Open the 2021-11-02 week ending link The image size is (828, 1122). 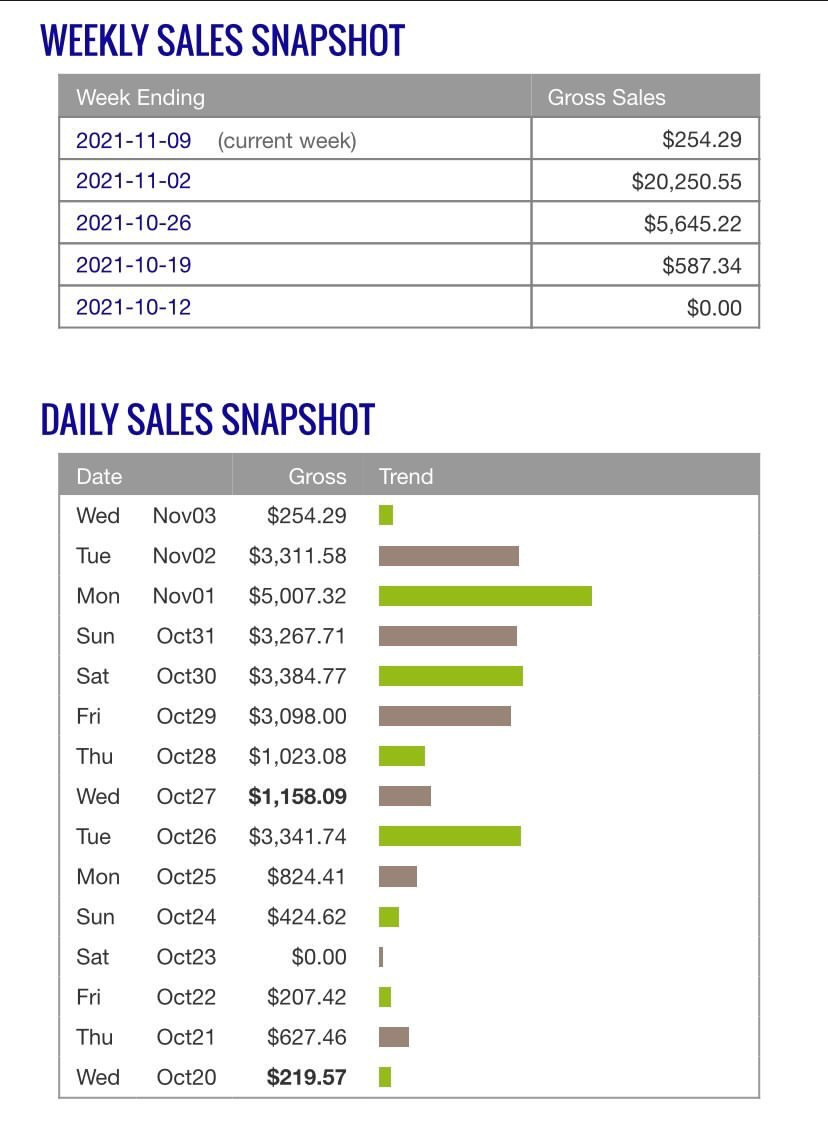coord(133,180)
